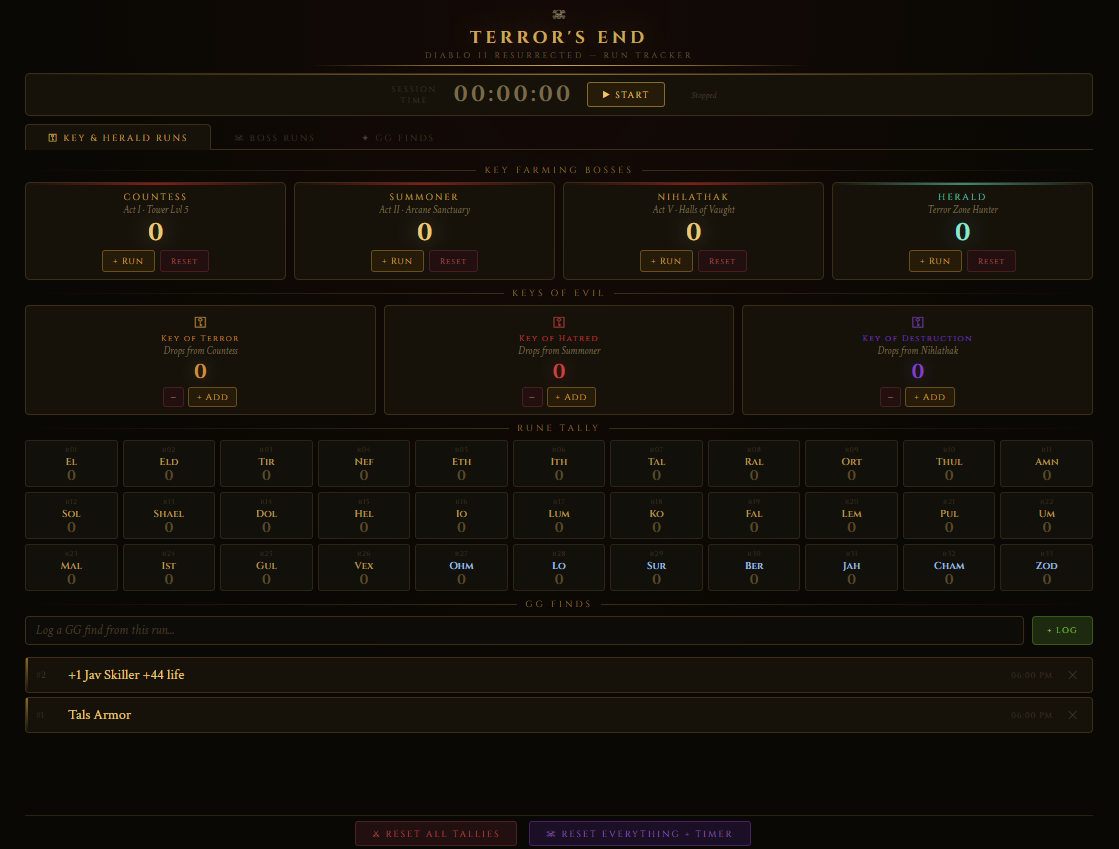
Task: Increment the Ber rune tally
Action: 754,567
